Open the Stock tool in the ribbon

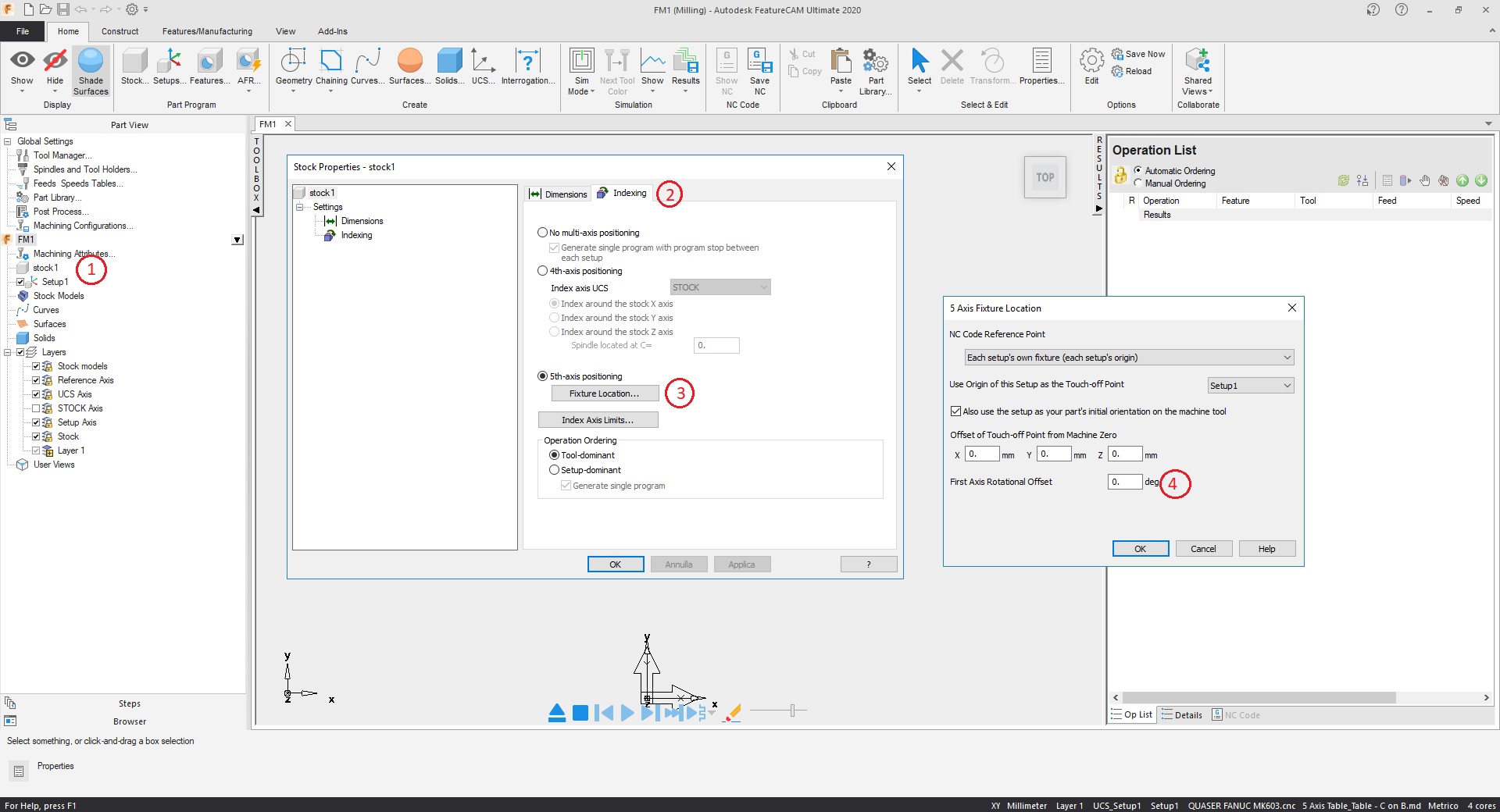[134, 67]
